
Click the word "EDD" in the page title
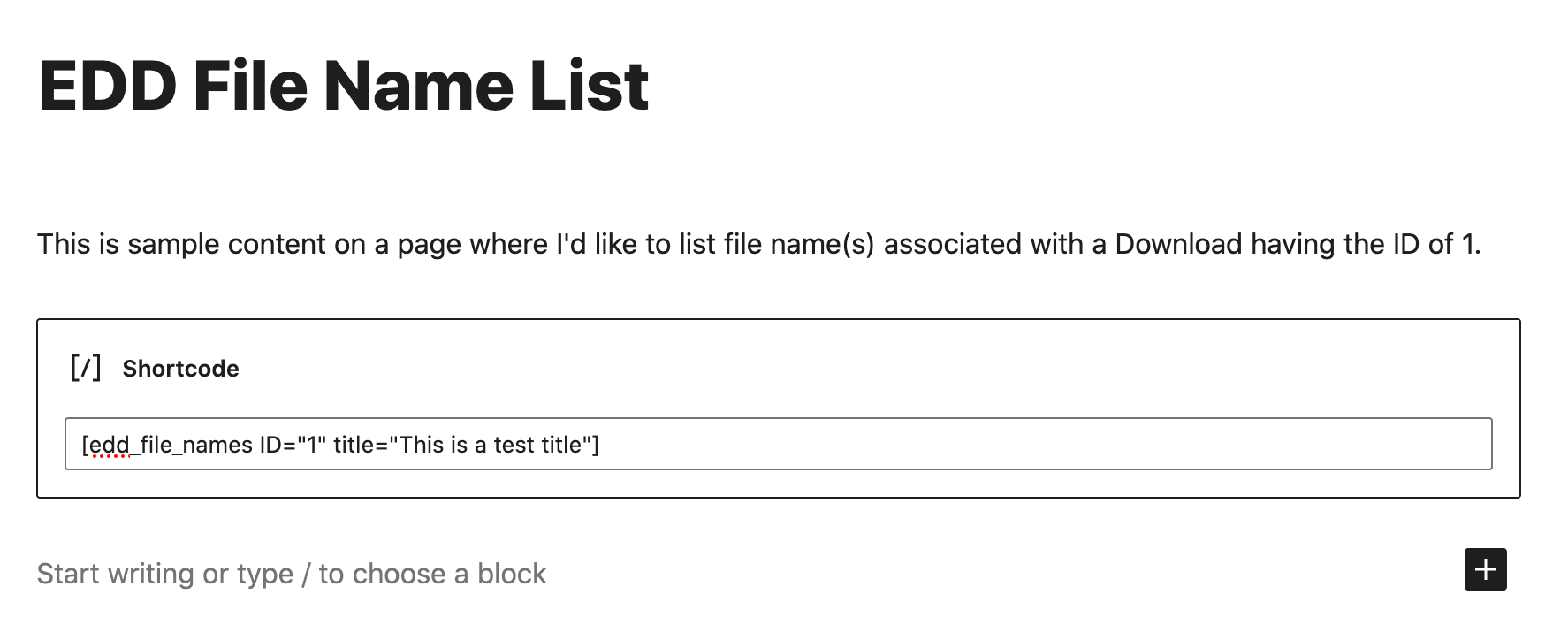pos(107,86)
